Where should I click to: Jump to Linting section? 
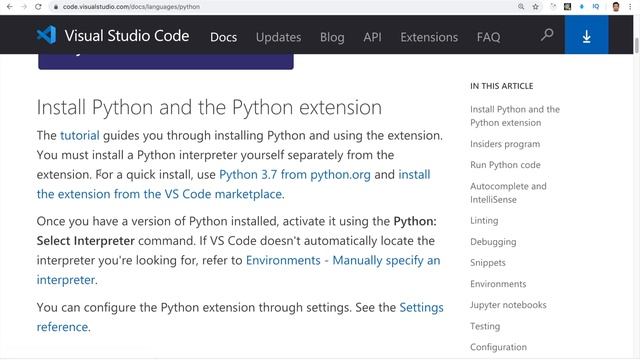484,220
